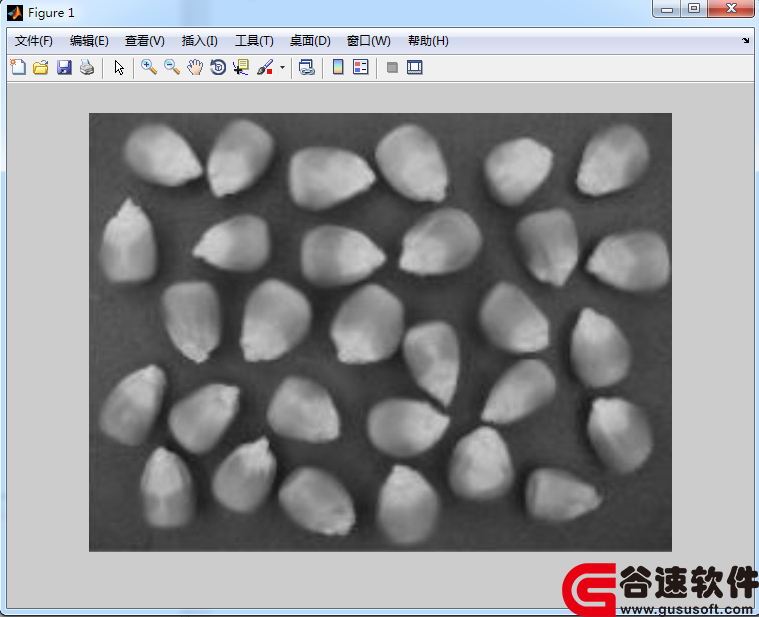Open the 查看(V) menu
Image resolution: width=759 pixels, height=617 pixels.
[145, 41]
